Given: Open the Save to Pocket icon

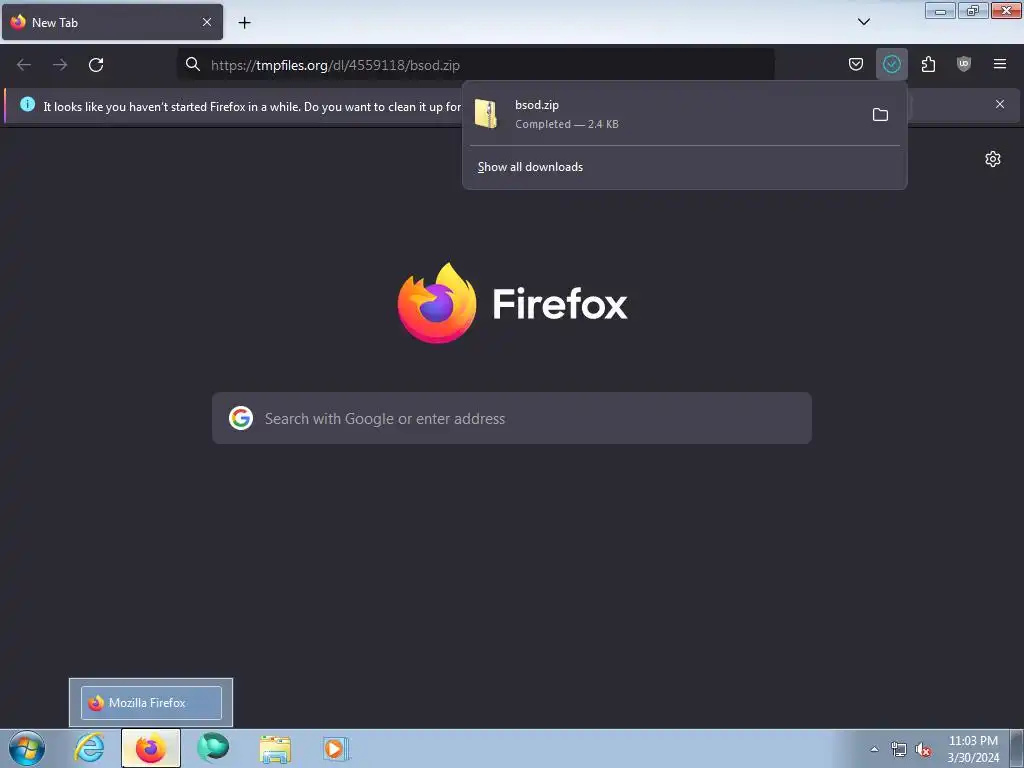Looking at the screenshot, I should click(856, 64).
